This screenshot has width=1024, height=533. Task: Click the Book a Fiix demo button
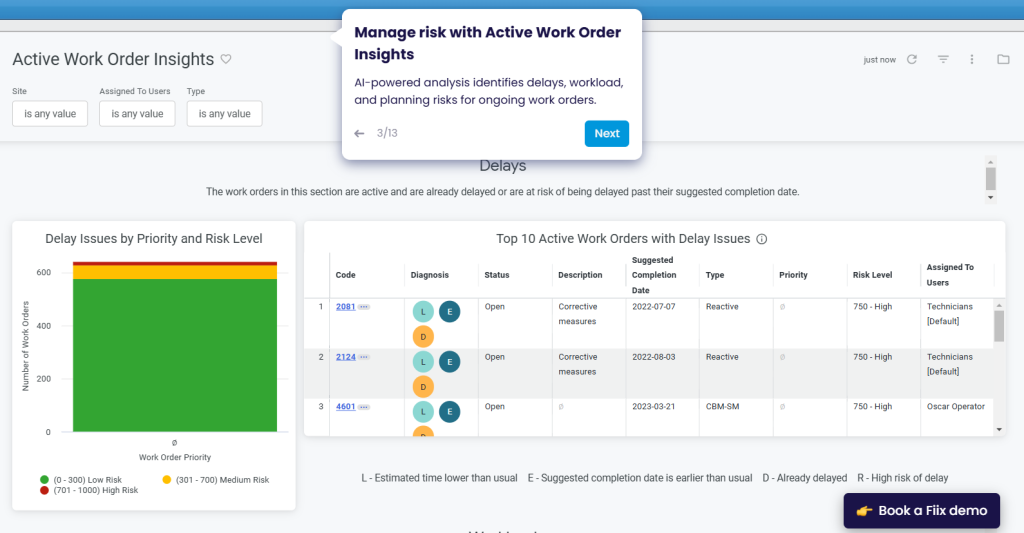click(922, 510)
